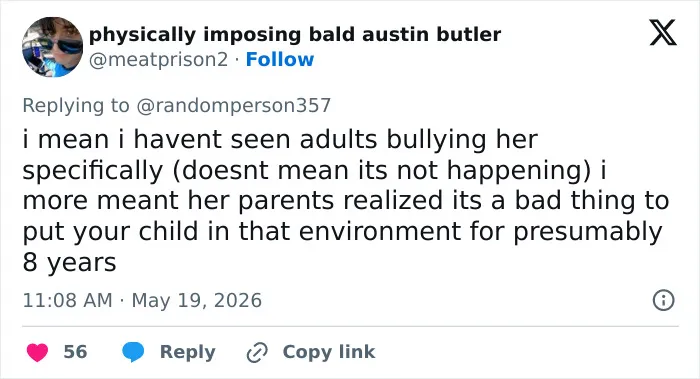Click the Reply button text
700x379 pixels.
tap(188, 352)
